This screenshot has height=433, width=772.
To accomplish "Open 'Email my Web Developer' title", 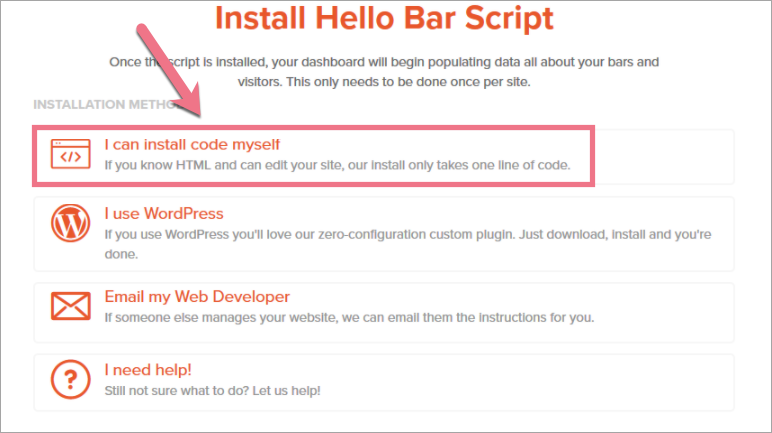I will (x=197, y=297).
